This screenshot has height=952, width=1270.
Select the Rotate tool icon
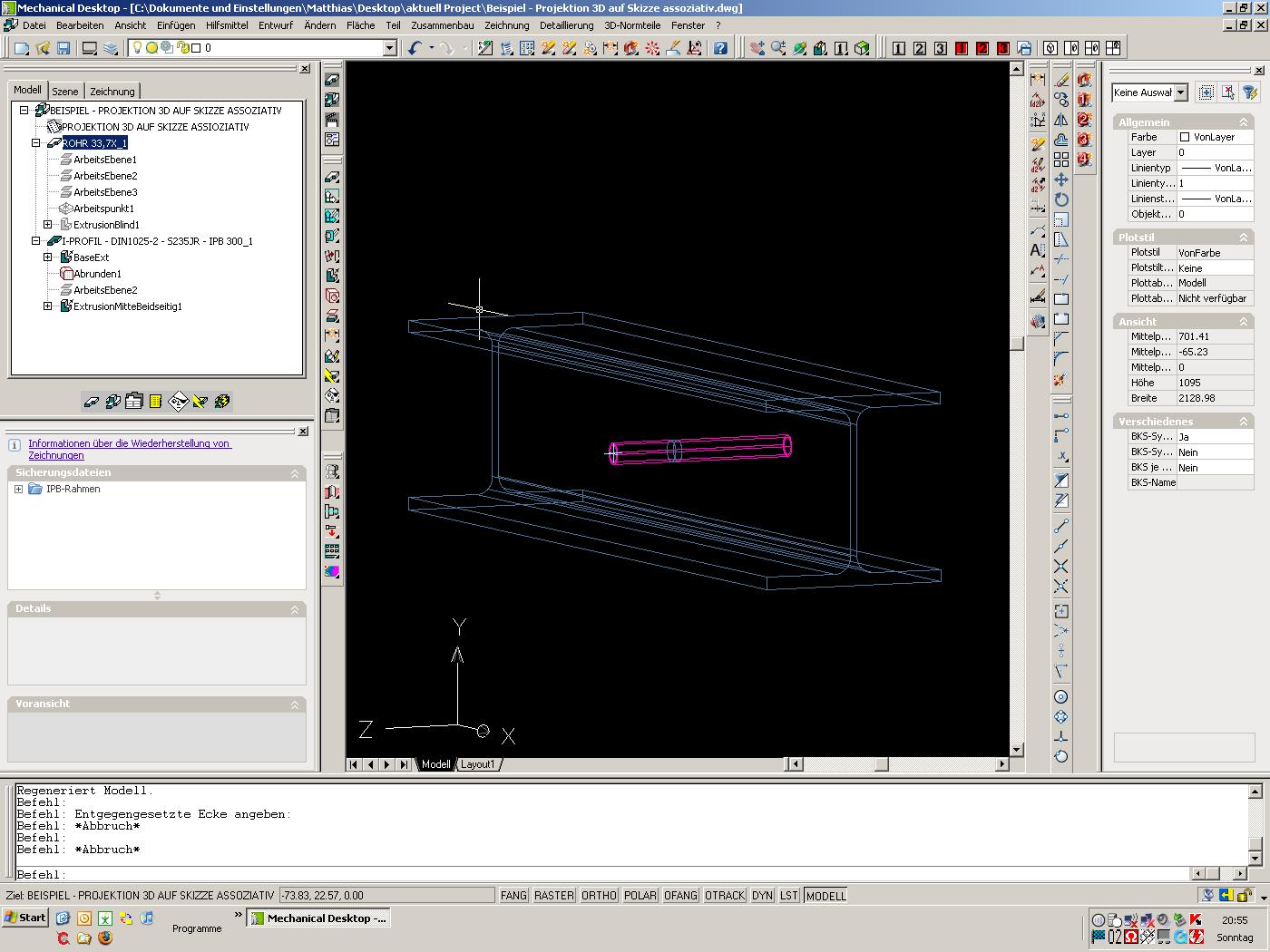coord(1061,199)
